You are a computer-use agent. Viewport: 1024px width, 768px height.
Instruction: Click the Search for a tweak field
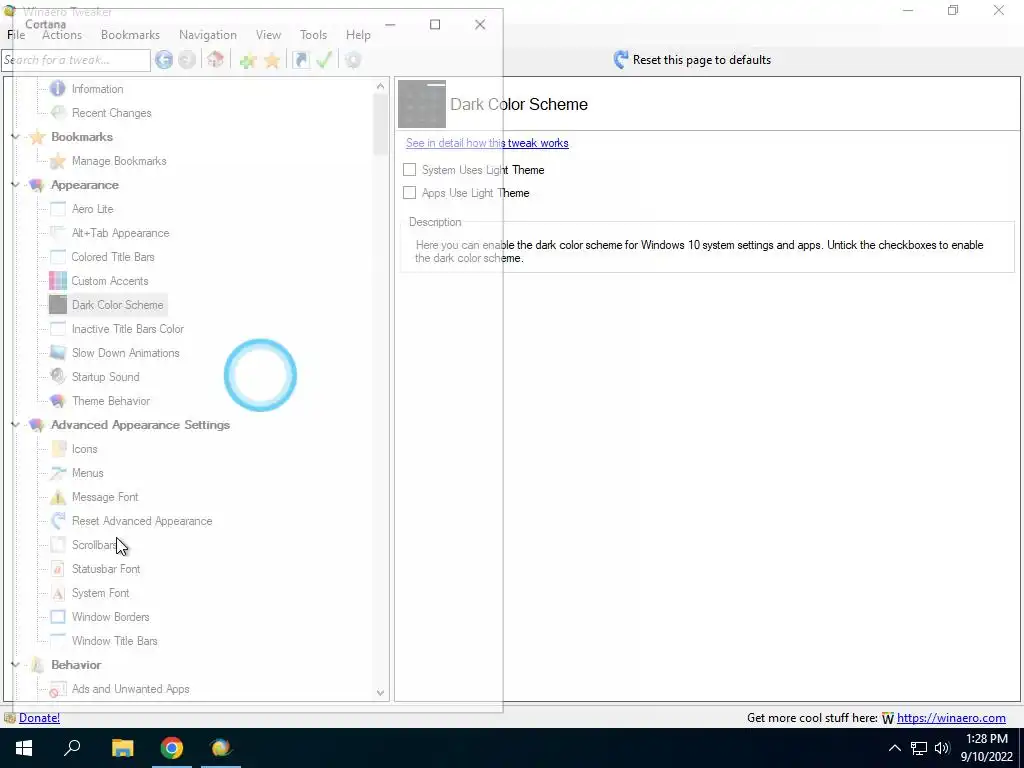76,60
